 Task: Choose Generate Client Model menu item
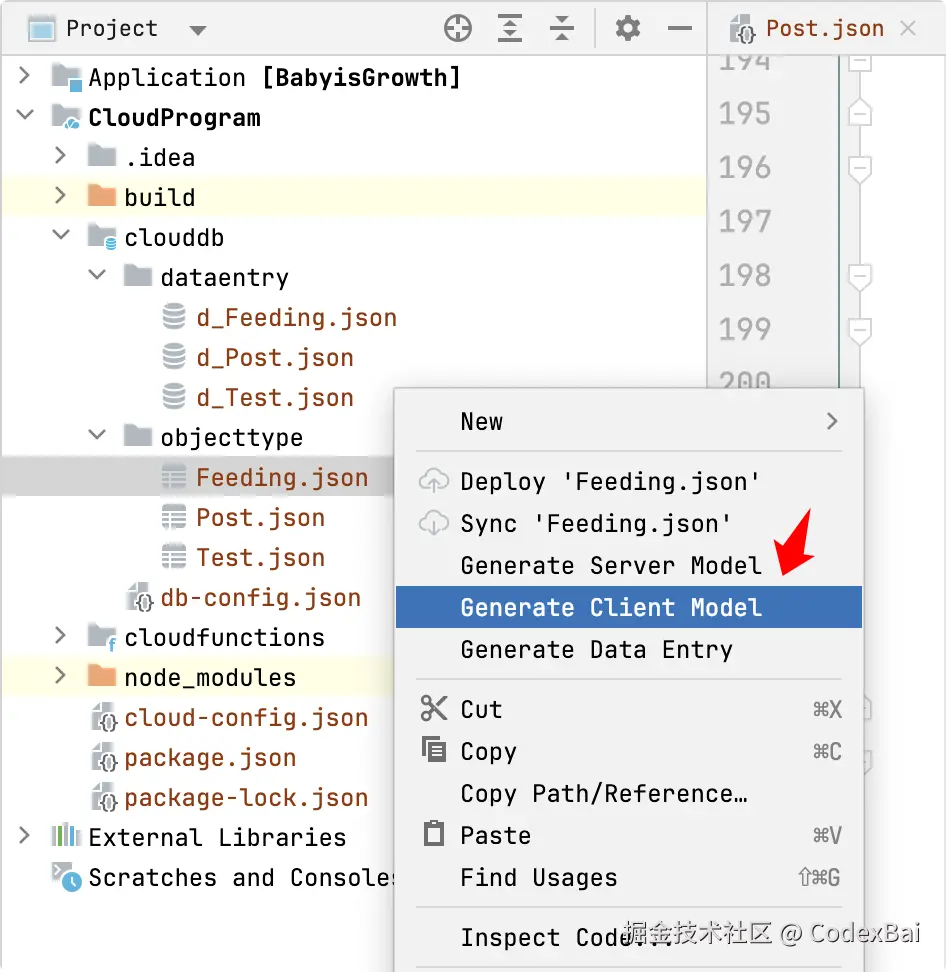pyautogui.click(x=611, y=607)
